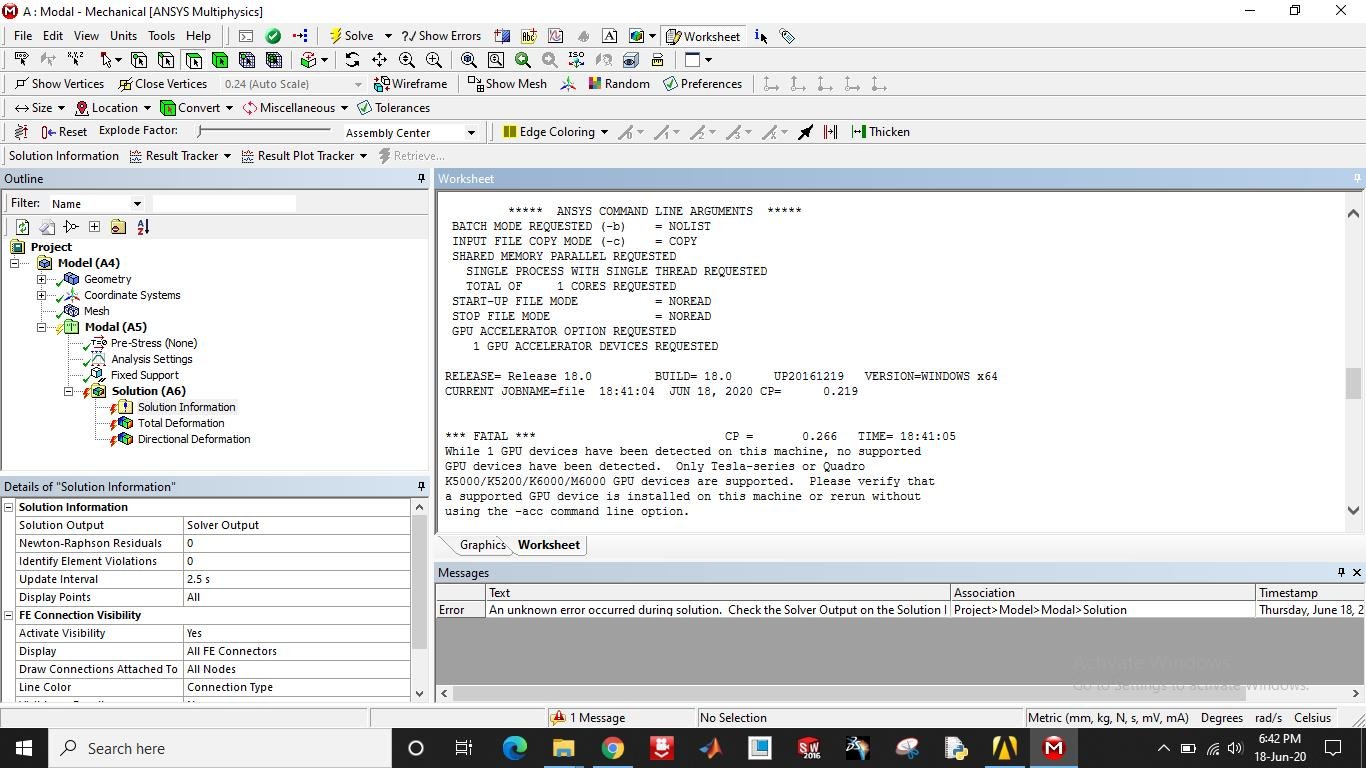Open the Edit menu
Screen dimensions: 1366x768
tap(53, 36)
